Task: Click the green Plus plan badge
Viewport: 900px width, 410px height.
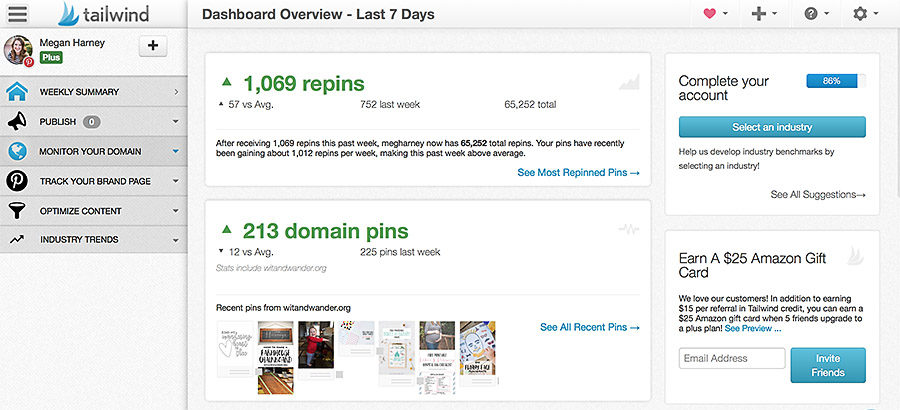Action: coord(51,58)
